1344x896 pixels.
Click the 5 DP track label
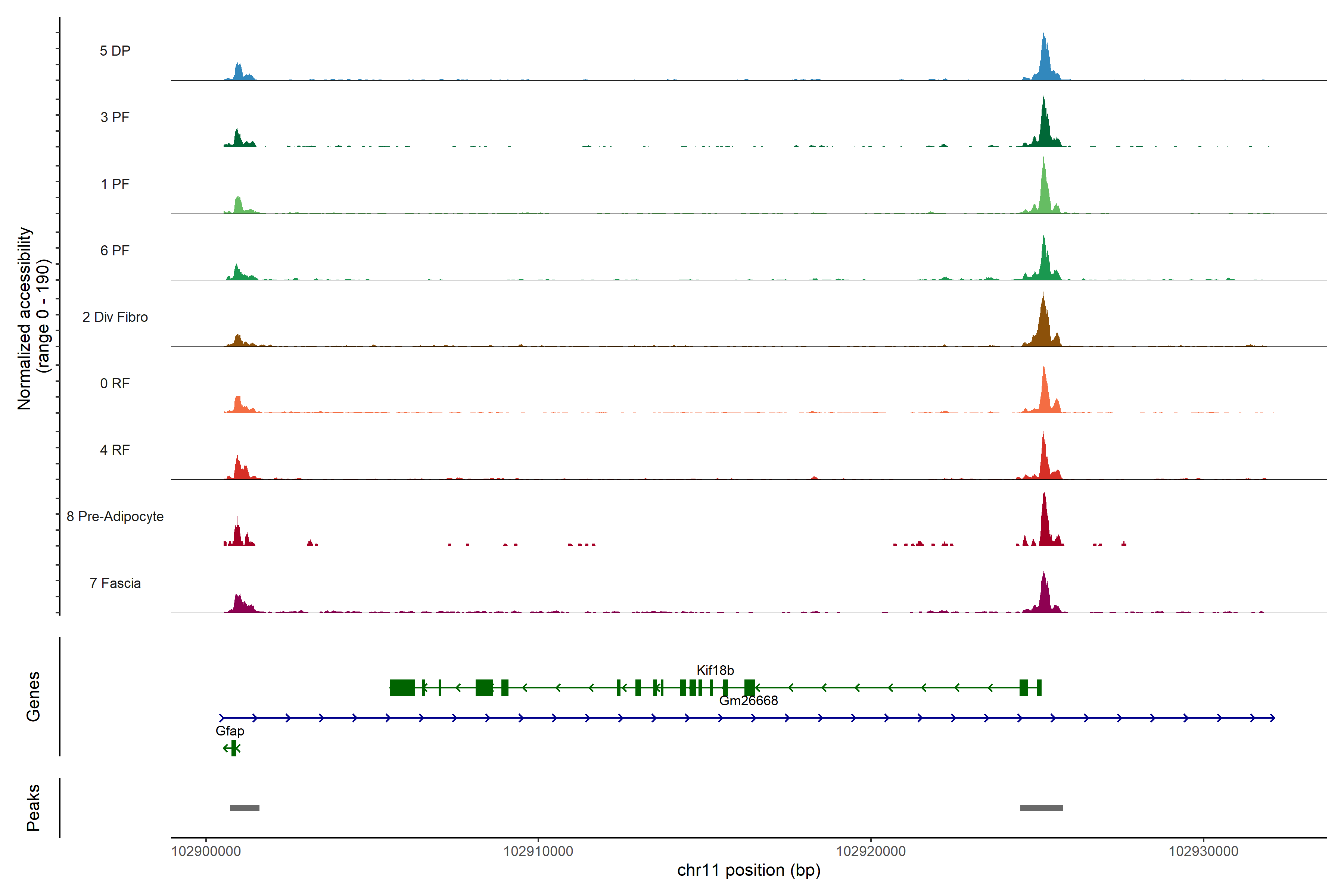click(x=115, y=51)
